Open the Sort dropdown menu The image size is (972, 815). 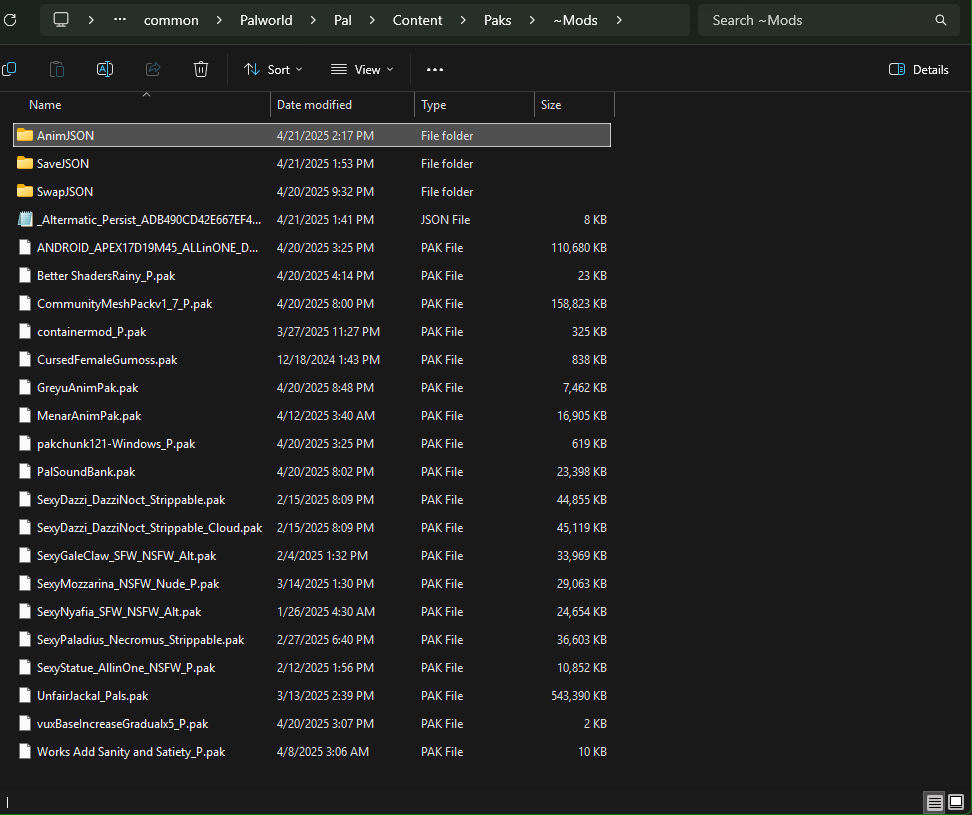pos(273,69)
